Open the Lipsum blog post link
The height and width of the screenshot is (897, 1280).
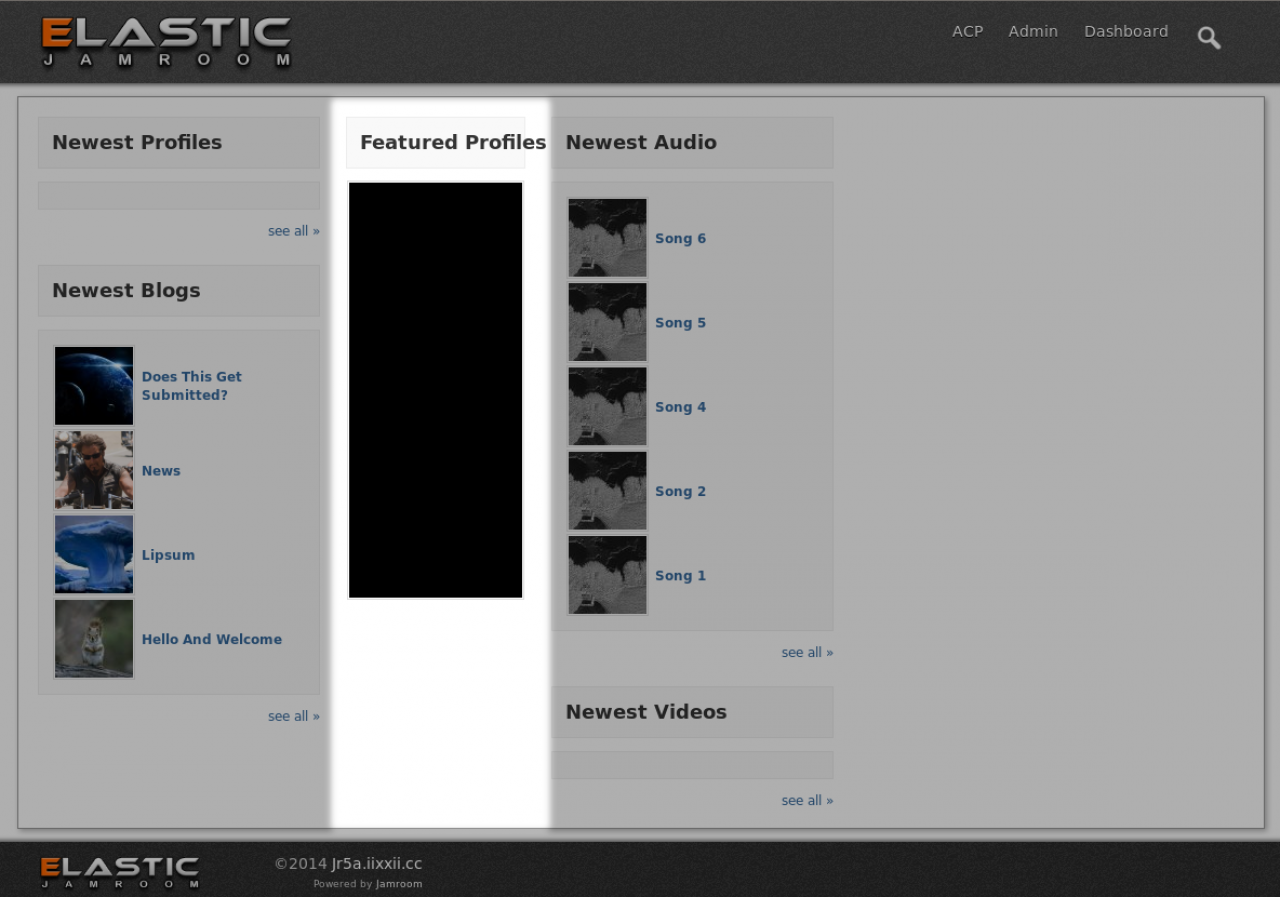(x=168, y=555)
